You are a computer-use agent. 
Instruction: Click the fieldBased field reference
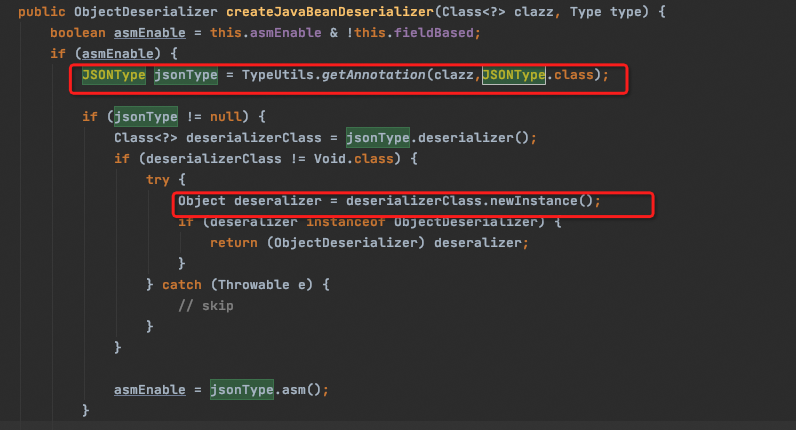[x=434, y=33]
